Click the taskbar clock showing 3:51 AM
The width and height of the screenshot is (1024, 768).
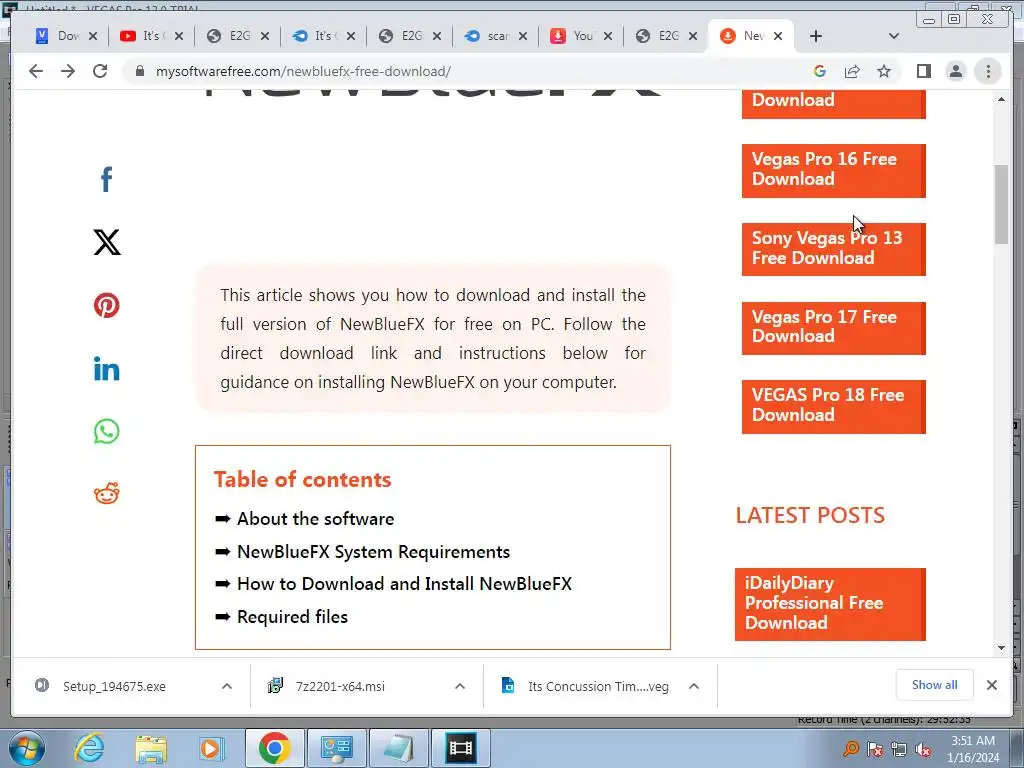pos(973,749)
